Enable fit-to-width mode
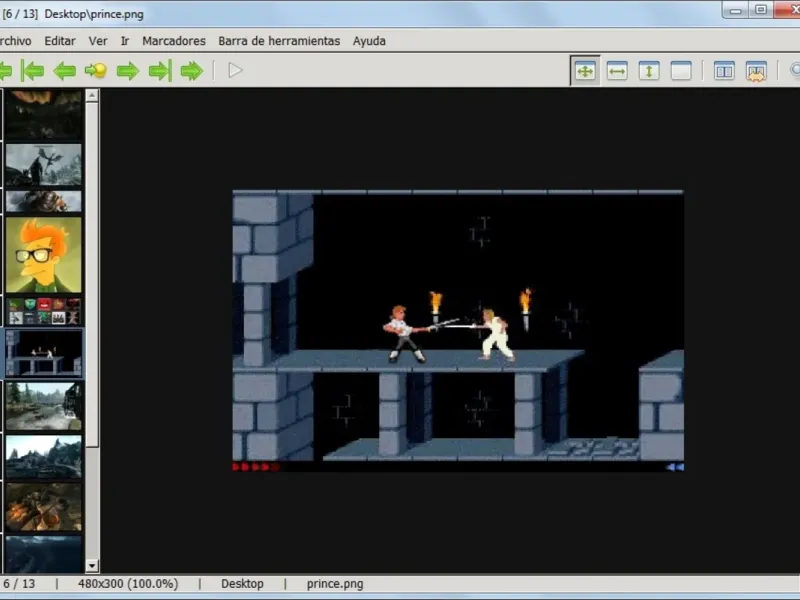Viewport: 800px width, 600px height. click(617, 71)
